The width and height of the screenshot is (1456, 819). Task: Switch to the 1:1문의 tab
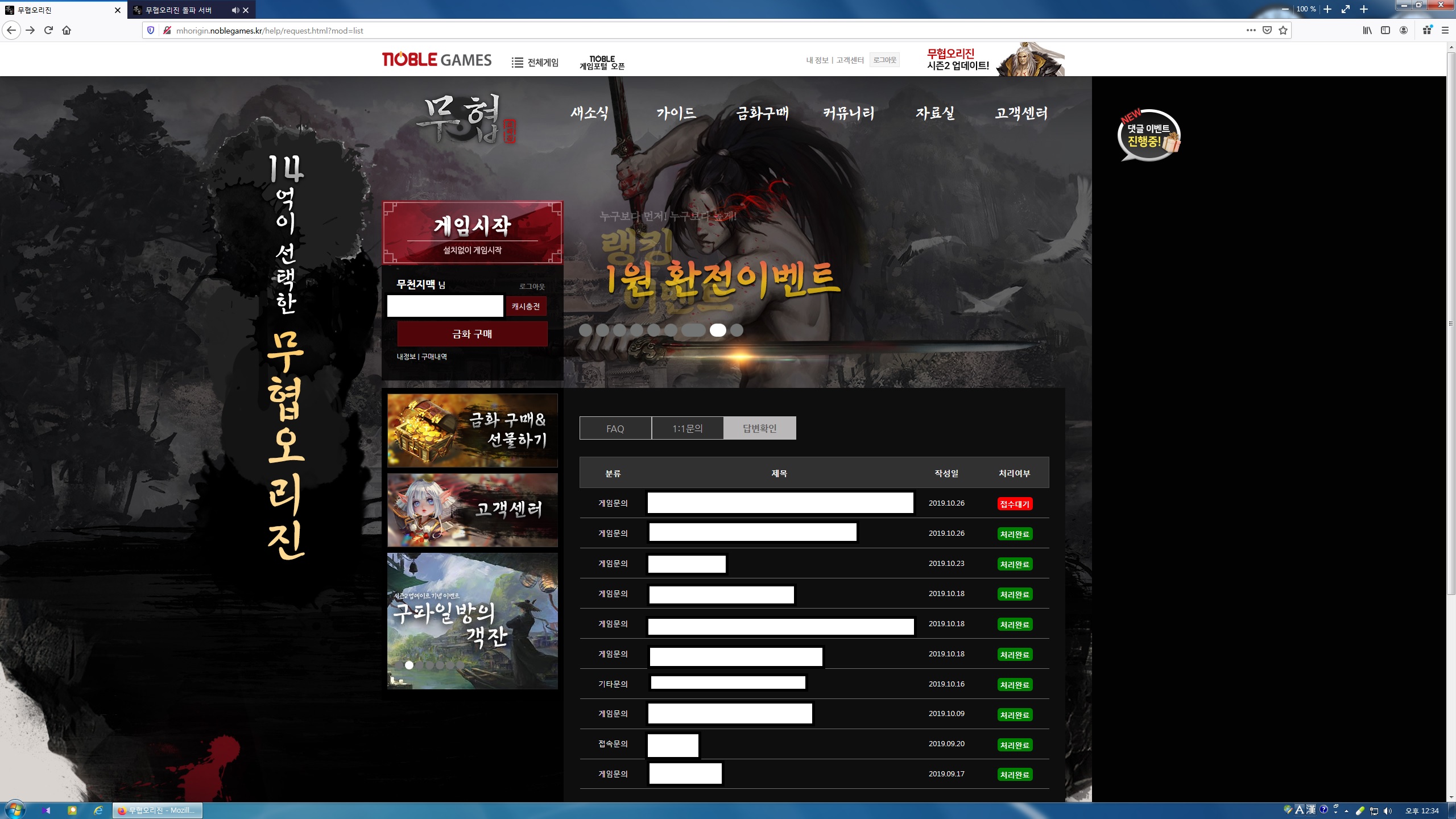(688, 428)
